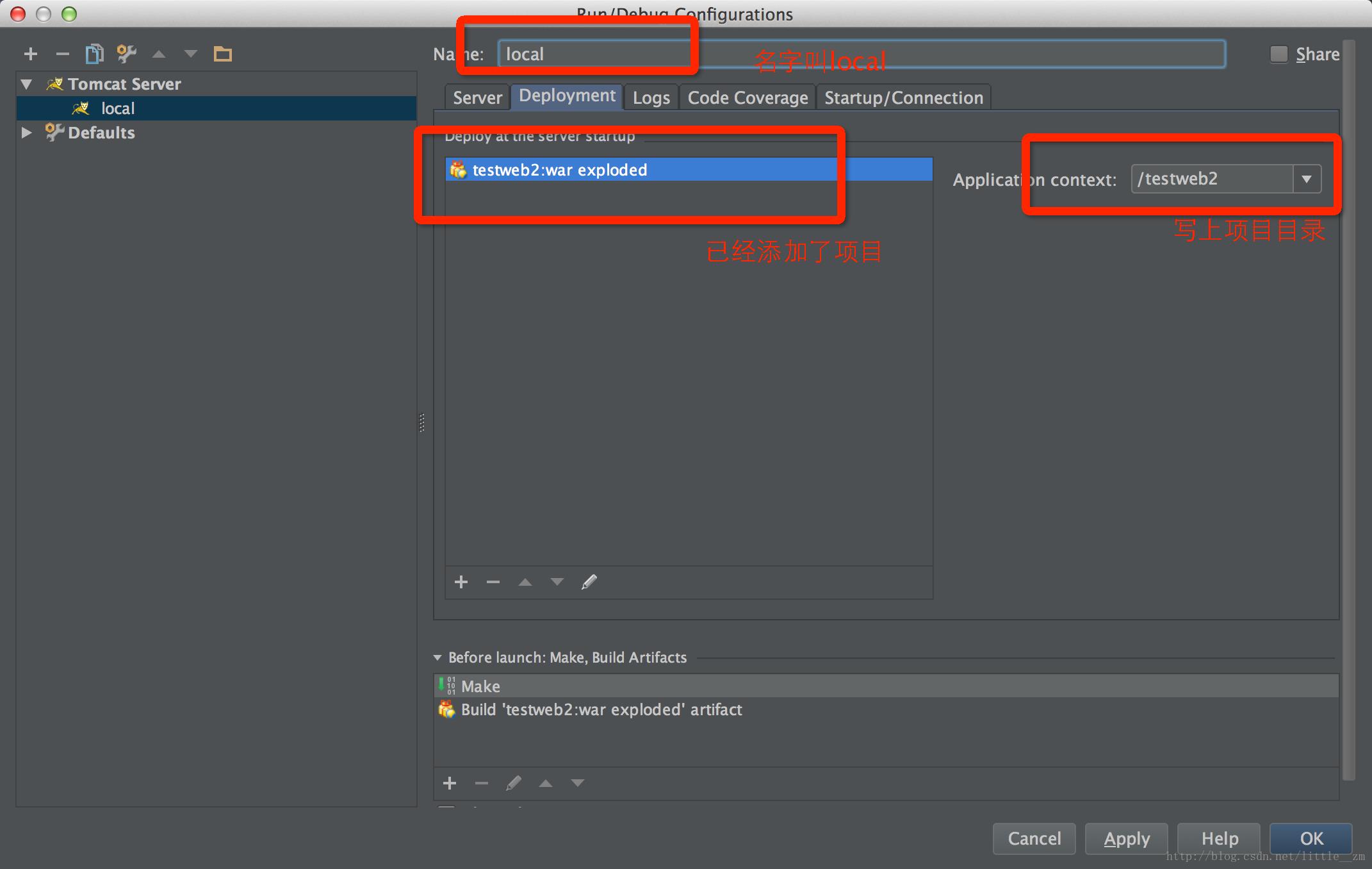Click the add before-launch task icon
Image resolution: width=1372 pixels, height=869 pixels.
tap(450, 781)
